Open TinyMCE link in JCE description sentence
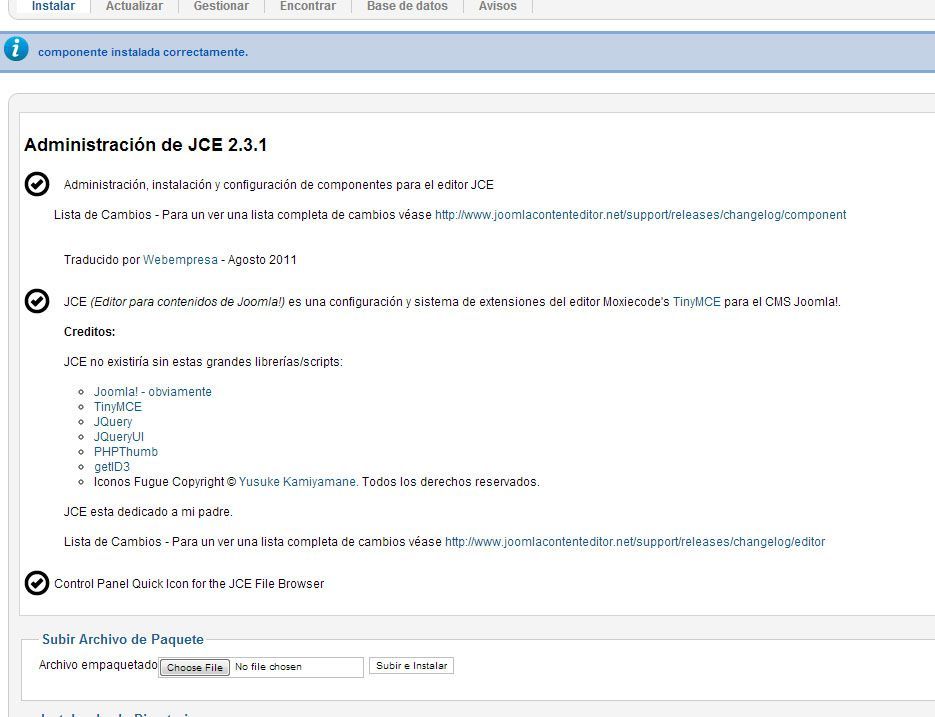935x717 pixels. coord(696,302)
